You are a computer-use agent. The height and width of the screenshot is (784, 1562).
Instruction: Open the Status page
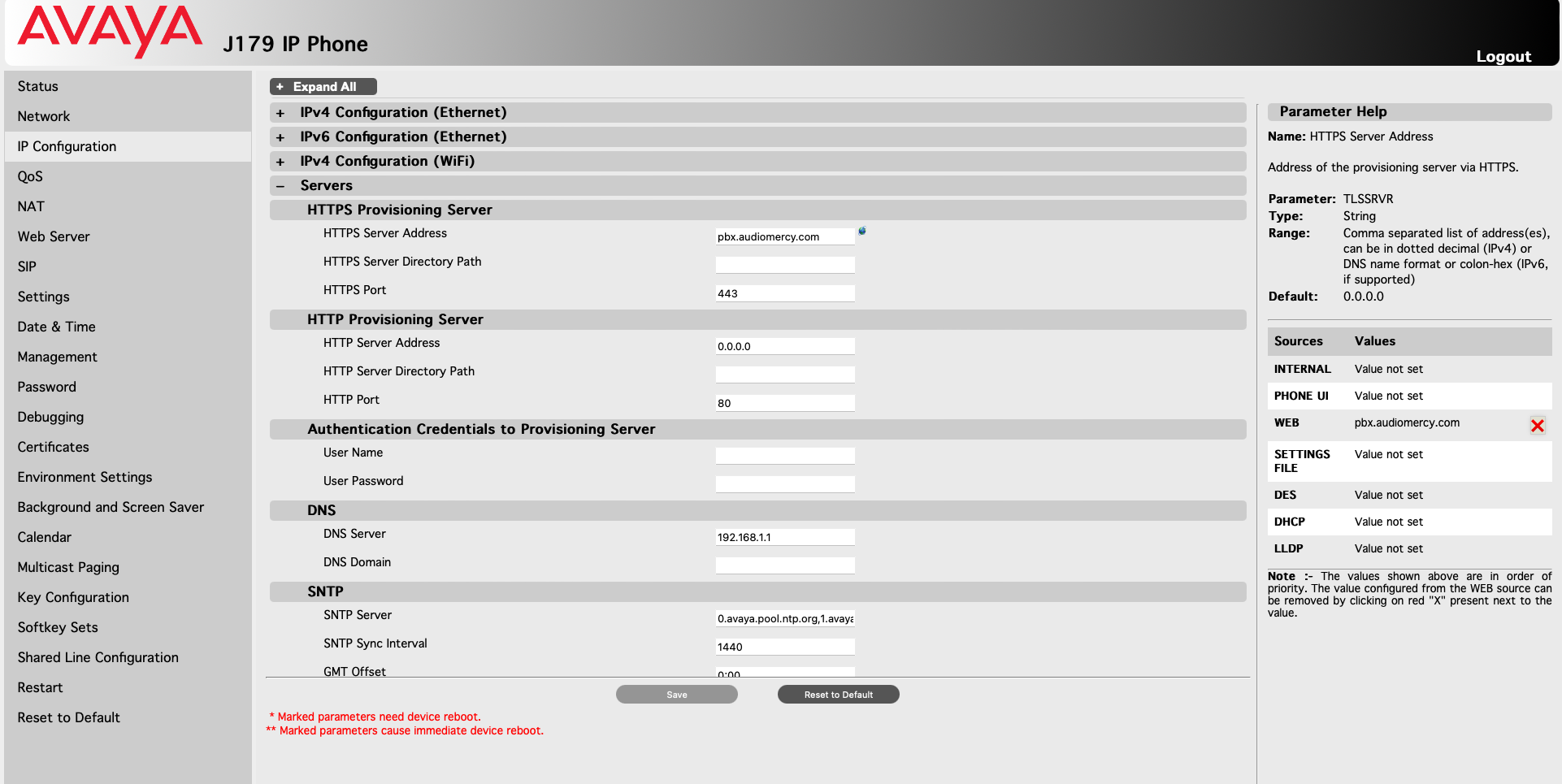coord(128,86)
